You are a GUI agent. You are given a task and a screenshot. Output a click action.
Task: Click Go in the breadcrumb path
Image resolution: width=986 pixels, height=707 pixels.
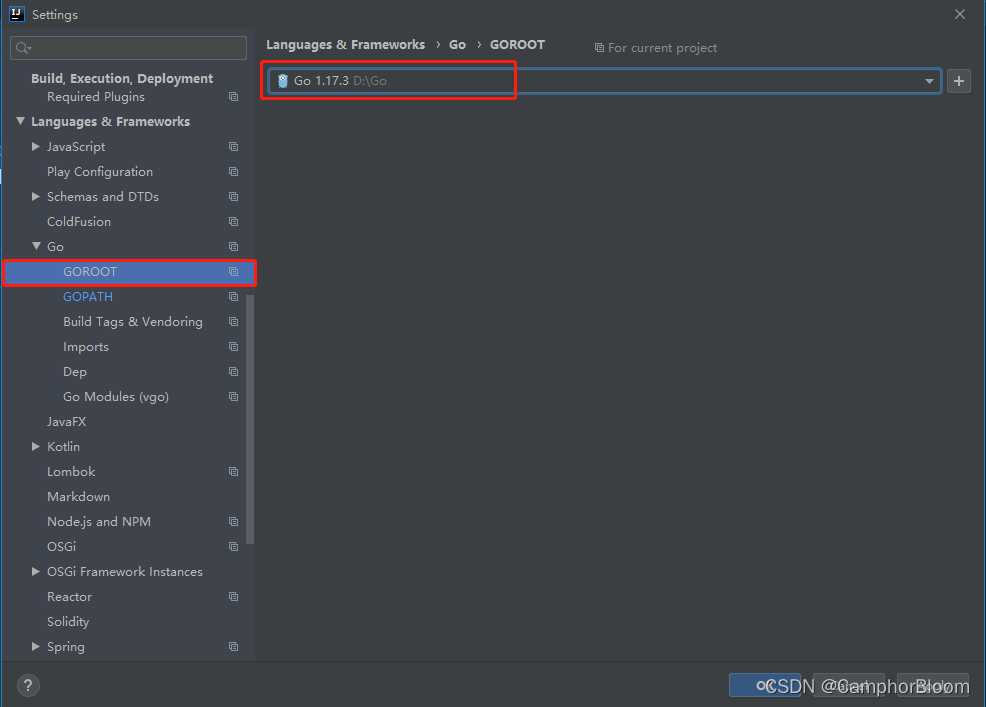point(457,44)
